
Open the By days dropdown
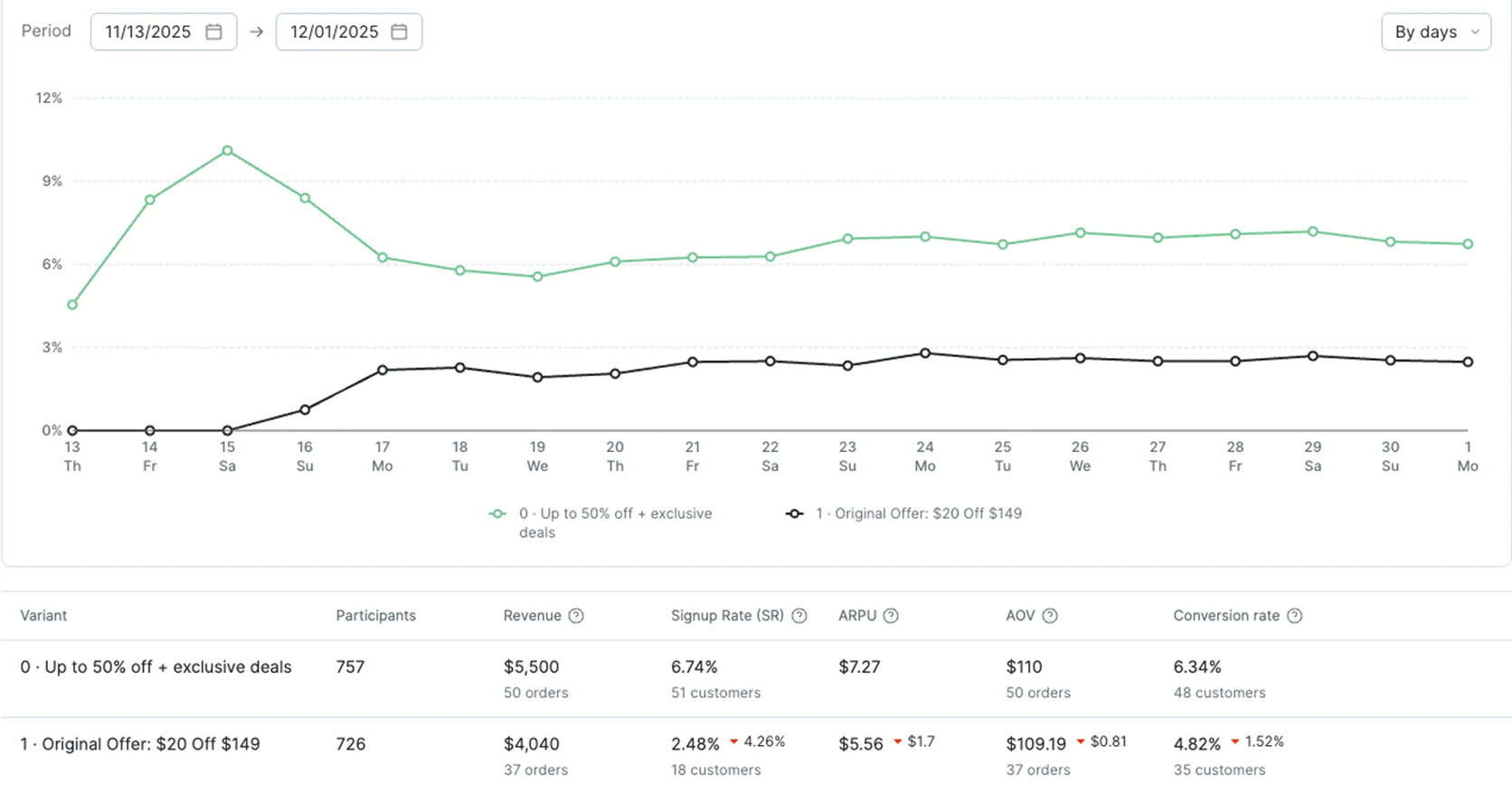pyautogui.click(x=1435, y=32)
